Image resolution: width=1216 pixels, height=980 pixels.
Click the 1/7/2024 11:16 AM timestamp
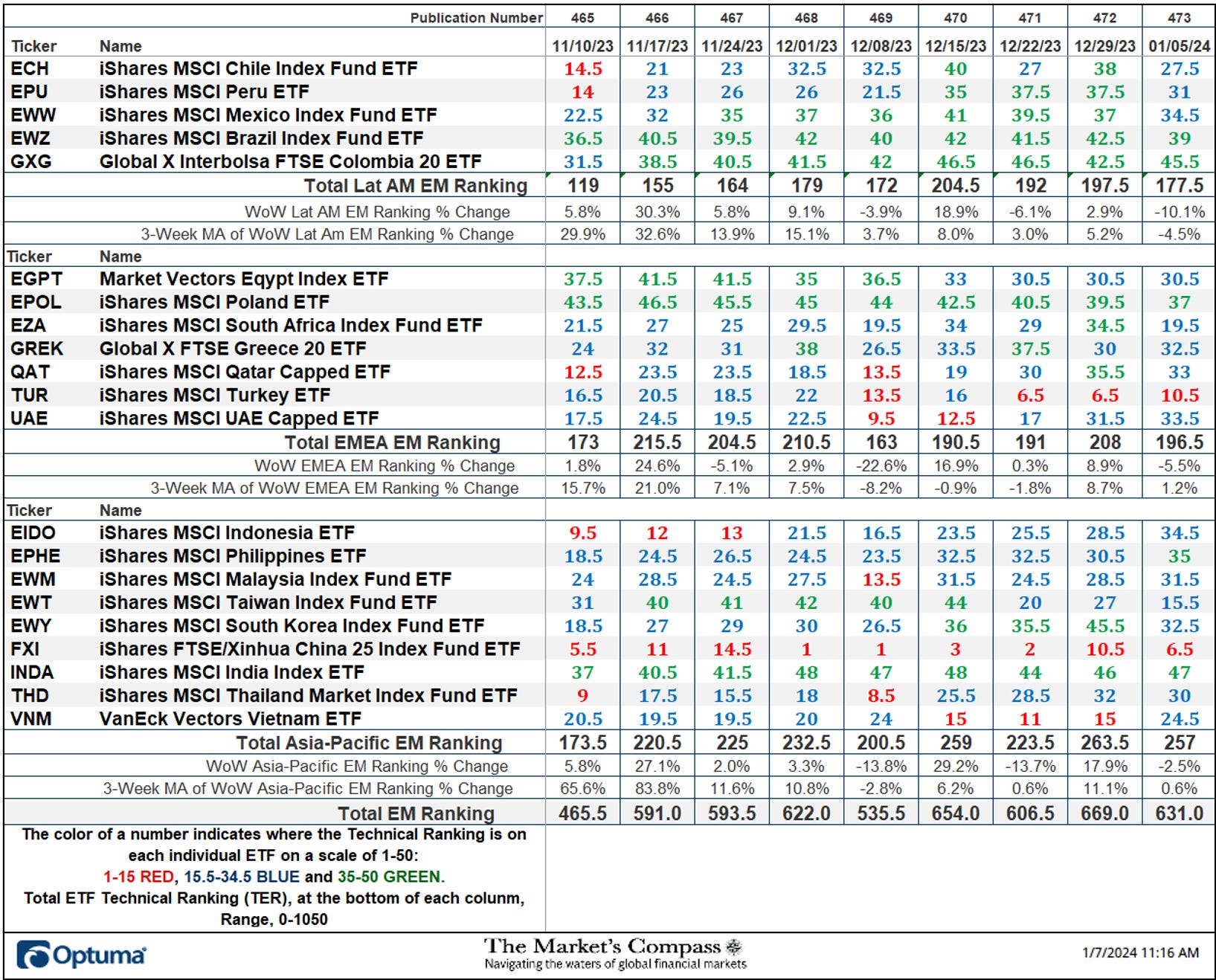[x=1141, y=952]
